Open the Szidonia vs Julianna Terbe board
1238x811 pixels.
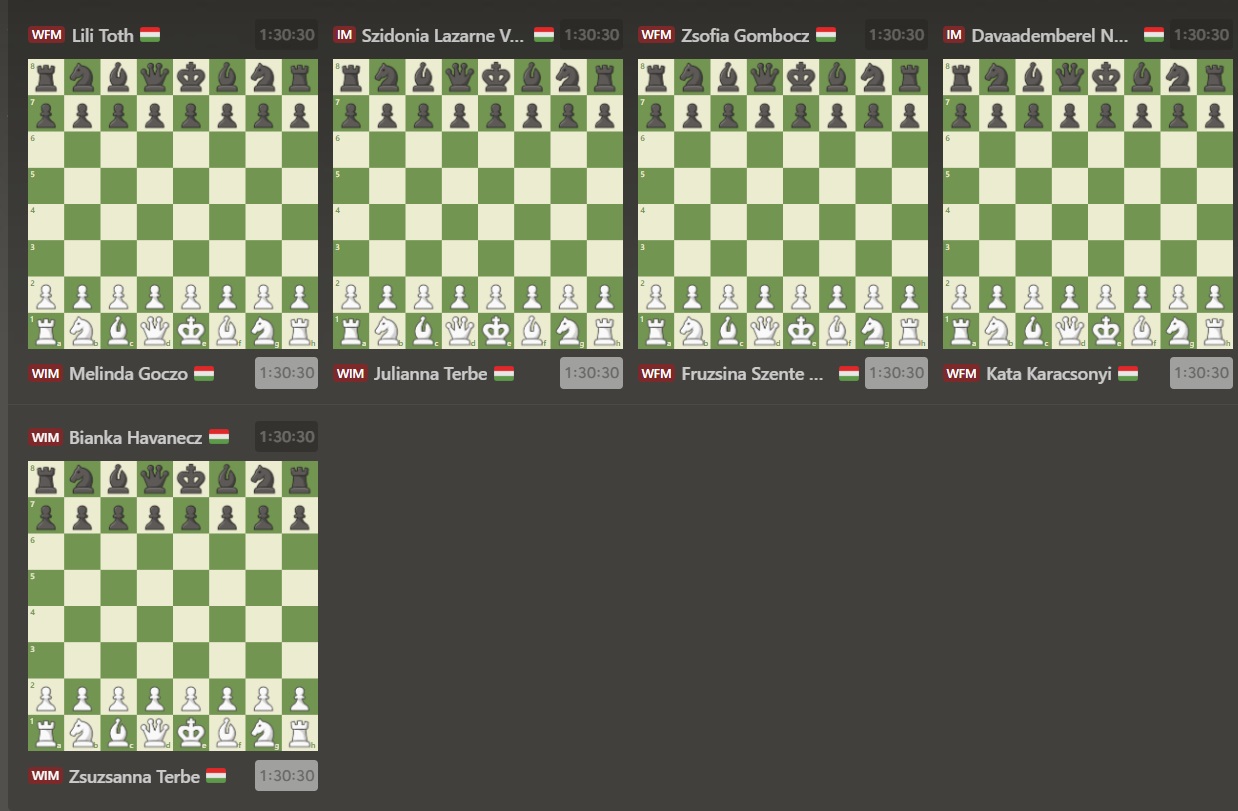coord(478,204)
